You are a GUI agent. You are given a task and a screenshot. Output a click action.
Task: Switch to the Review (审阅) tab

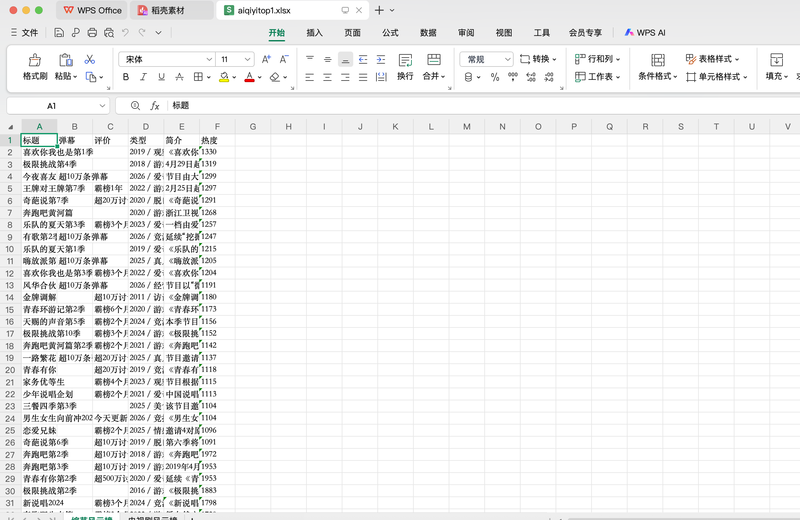pyautogui.click(x=466, y=33)
